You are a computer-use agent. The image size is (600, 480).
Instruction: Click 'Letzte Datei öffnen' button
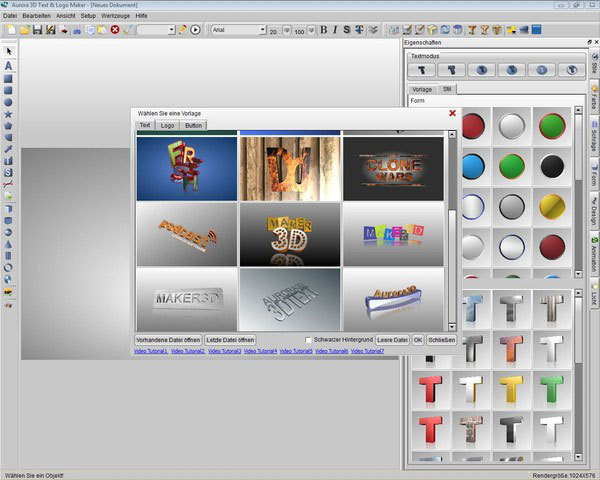click(x=230, y=340)
